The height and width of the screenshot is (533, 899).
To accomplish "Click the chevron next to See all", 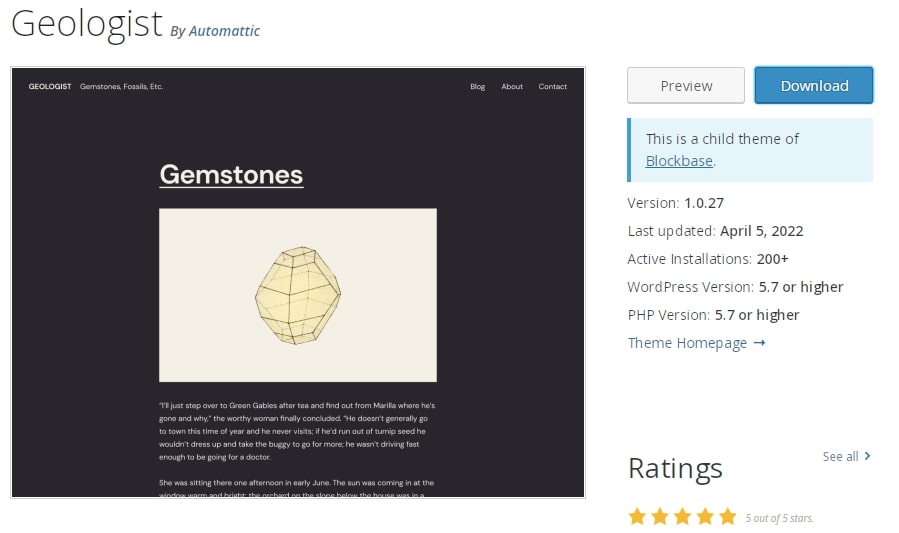I will pyautogui.click(x=867, y=456).
